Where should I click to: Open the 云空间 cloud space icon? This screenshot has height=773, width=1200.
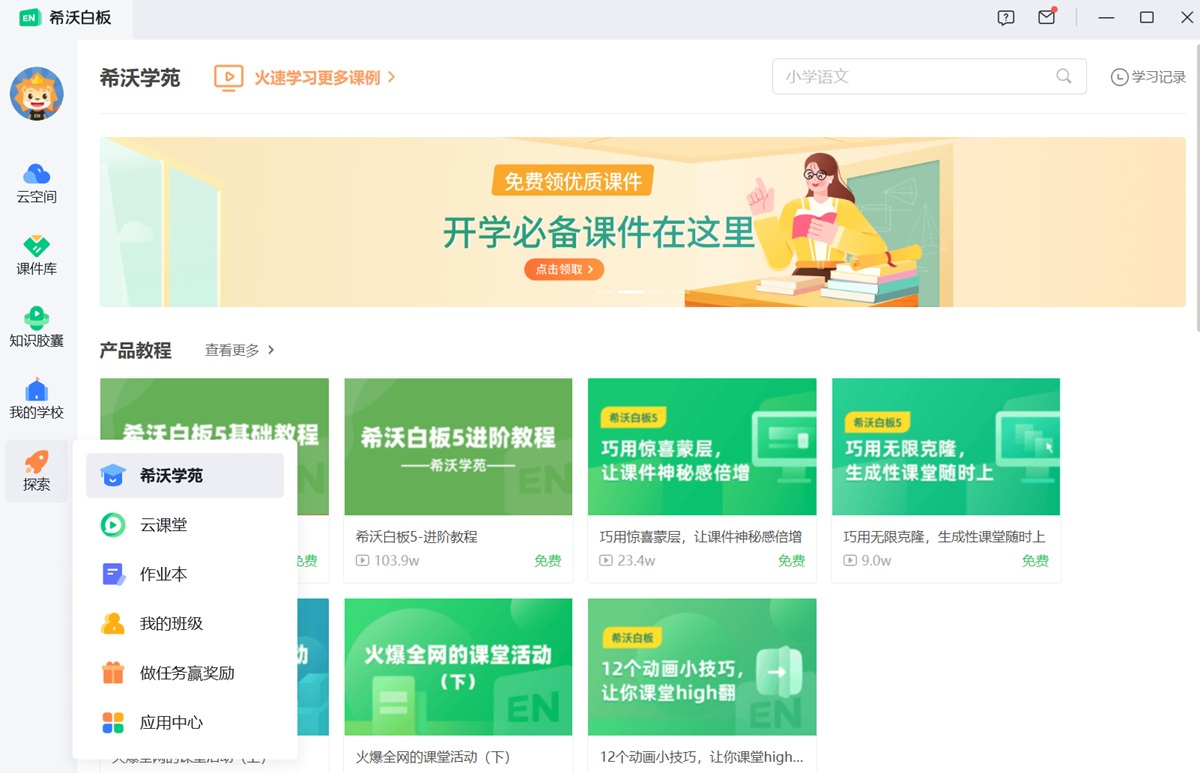coord(35,180)
